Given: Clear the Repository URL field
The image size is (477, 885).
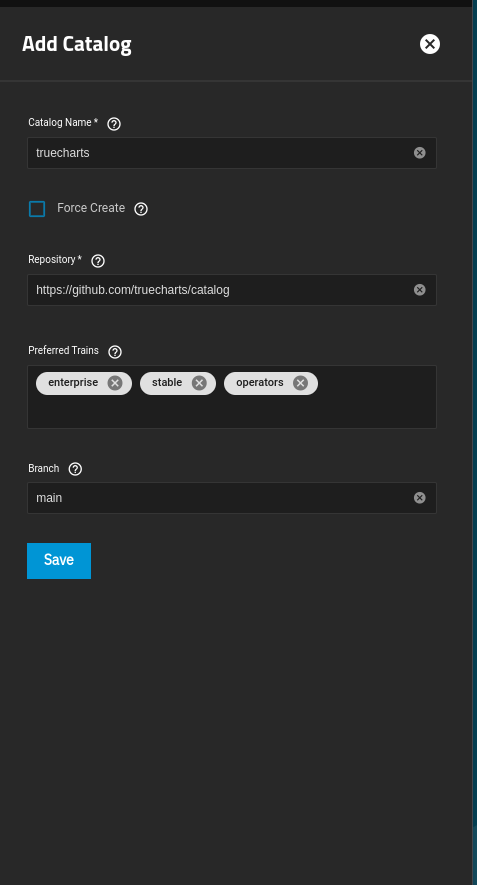Looking at the screenshot, I should [x=419, y=290].
